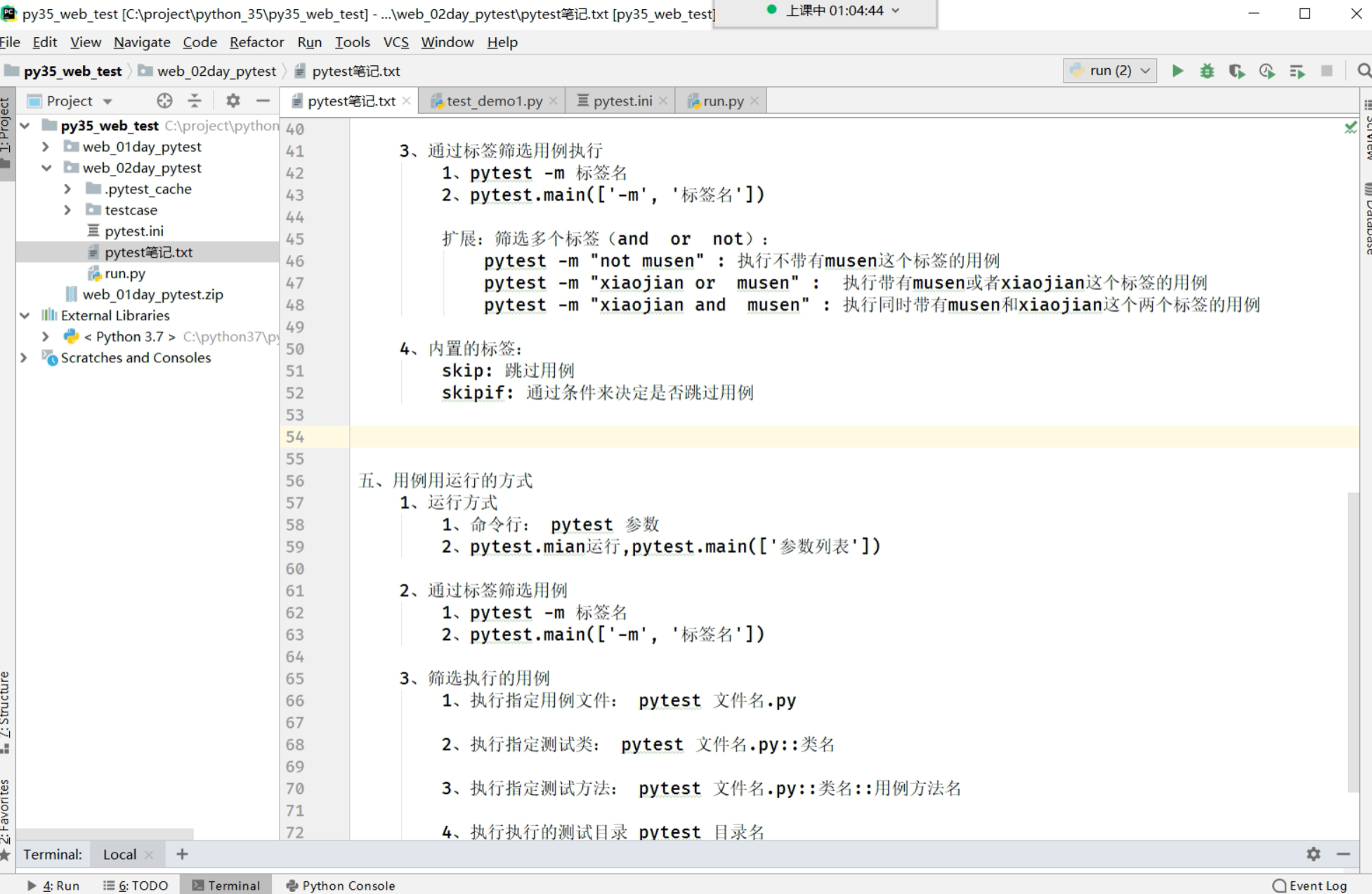Click the Search Everywhere magnifier icon
The image size is (1372, 894).
[x=1363, y=71]
